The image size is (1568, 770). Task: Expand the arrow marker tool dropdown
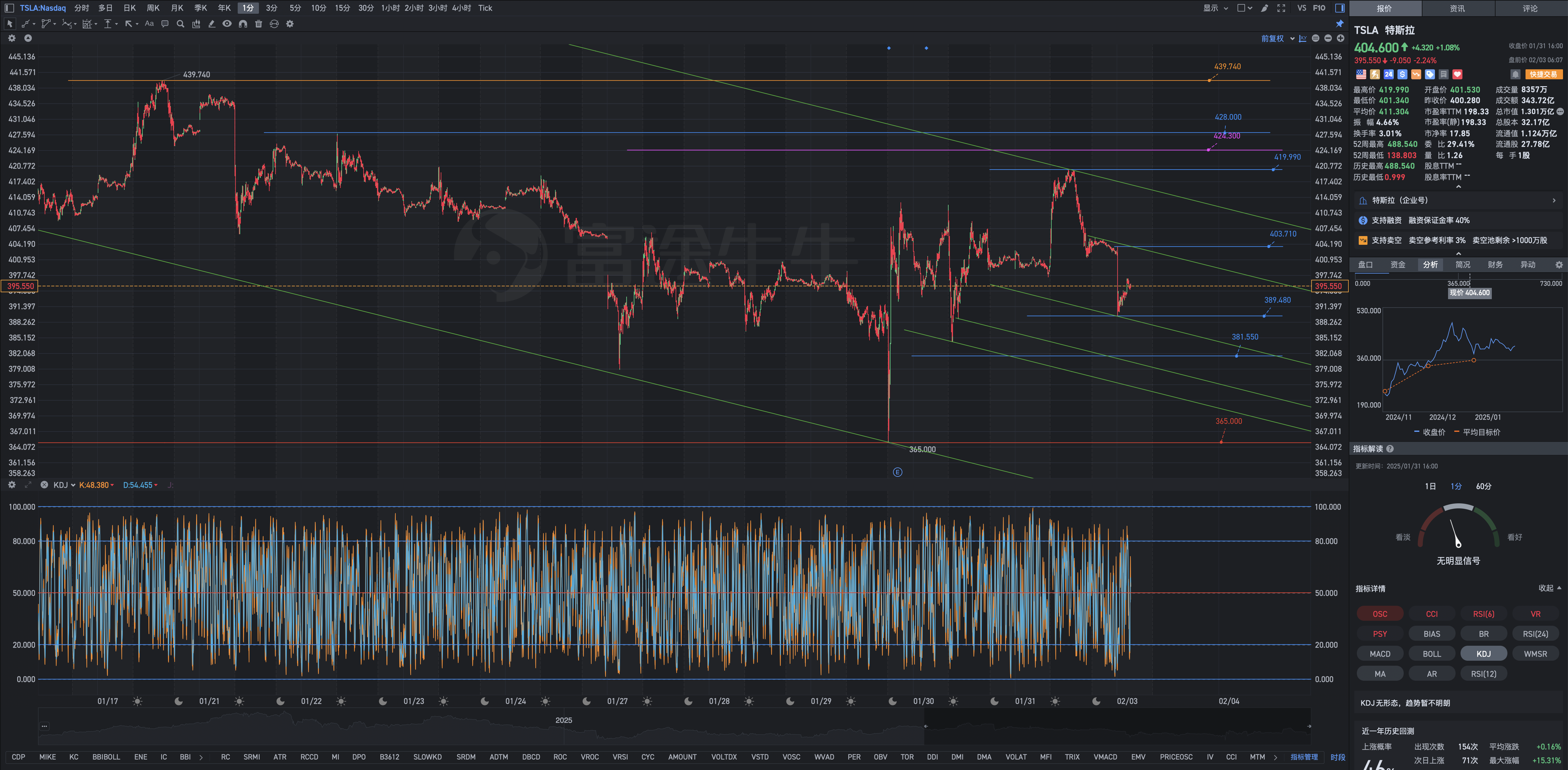[x=137, y=24]
